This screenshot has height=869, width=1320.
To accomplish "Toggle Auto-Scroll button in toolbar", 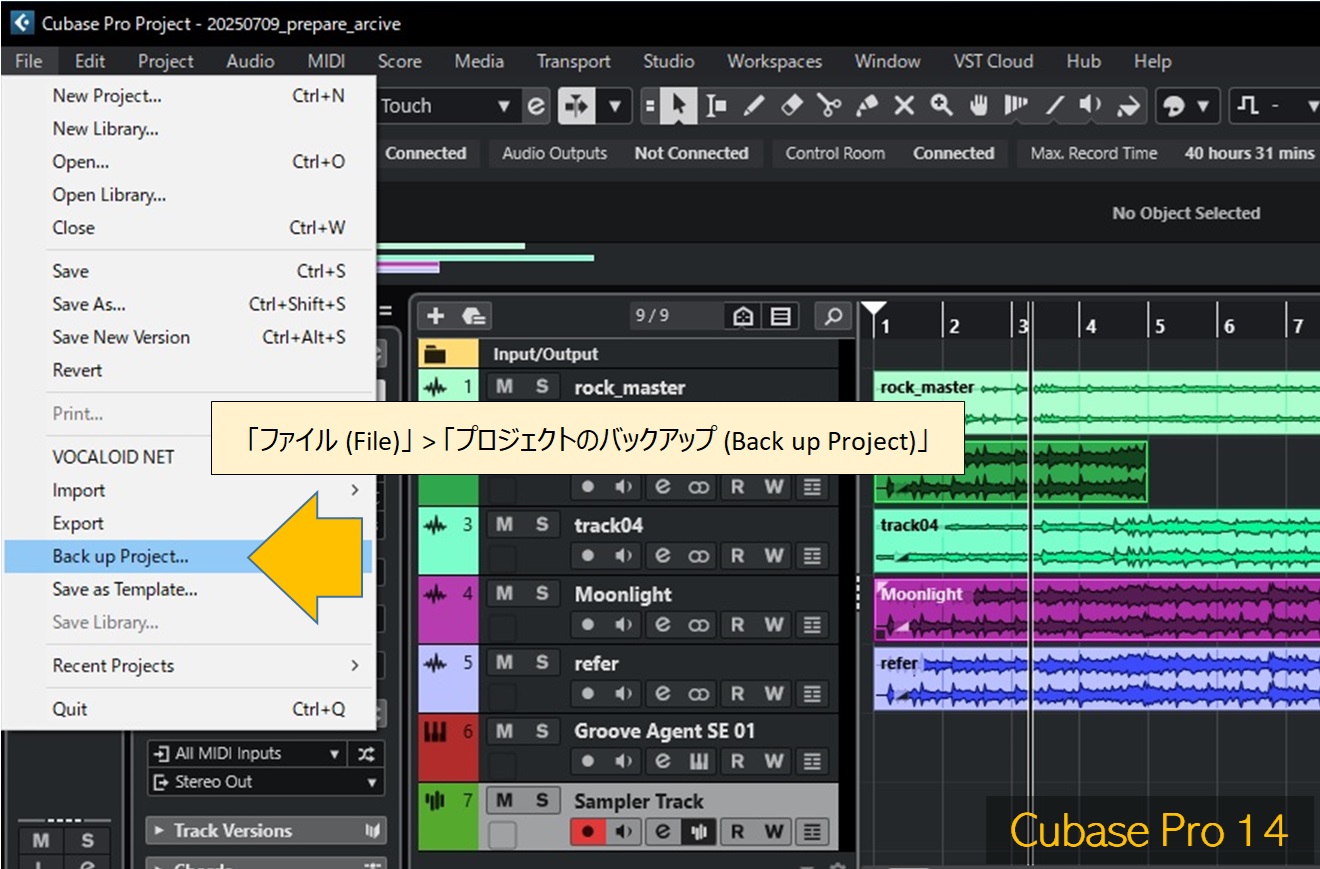I will click(576, 106).
